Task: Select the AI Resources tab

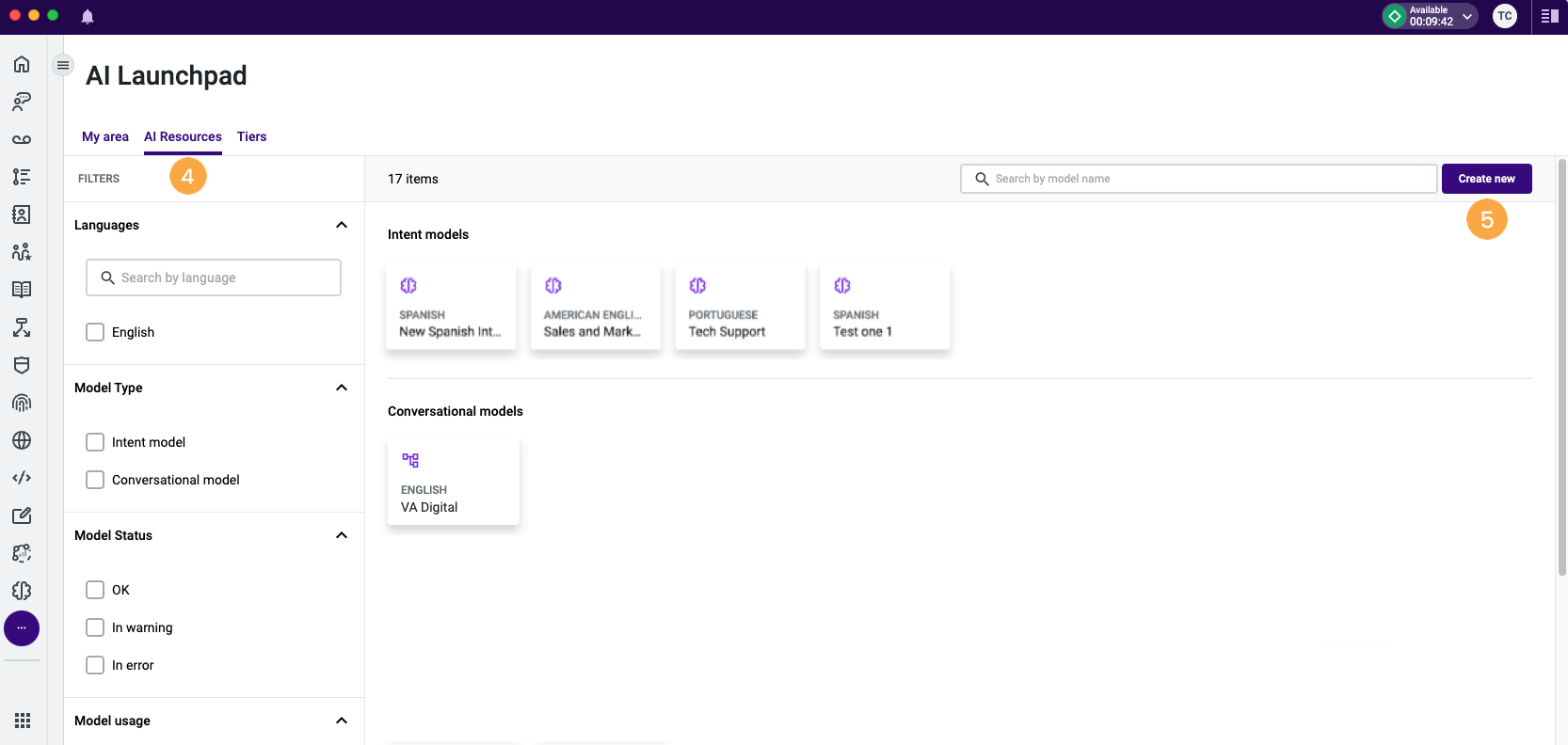Action: point(183,136)
